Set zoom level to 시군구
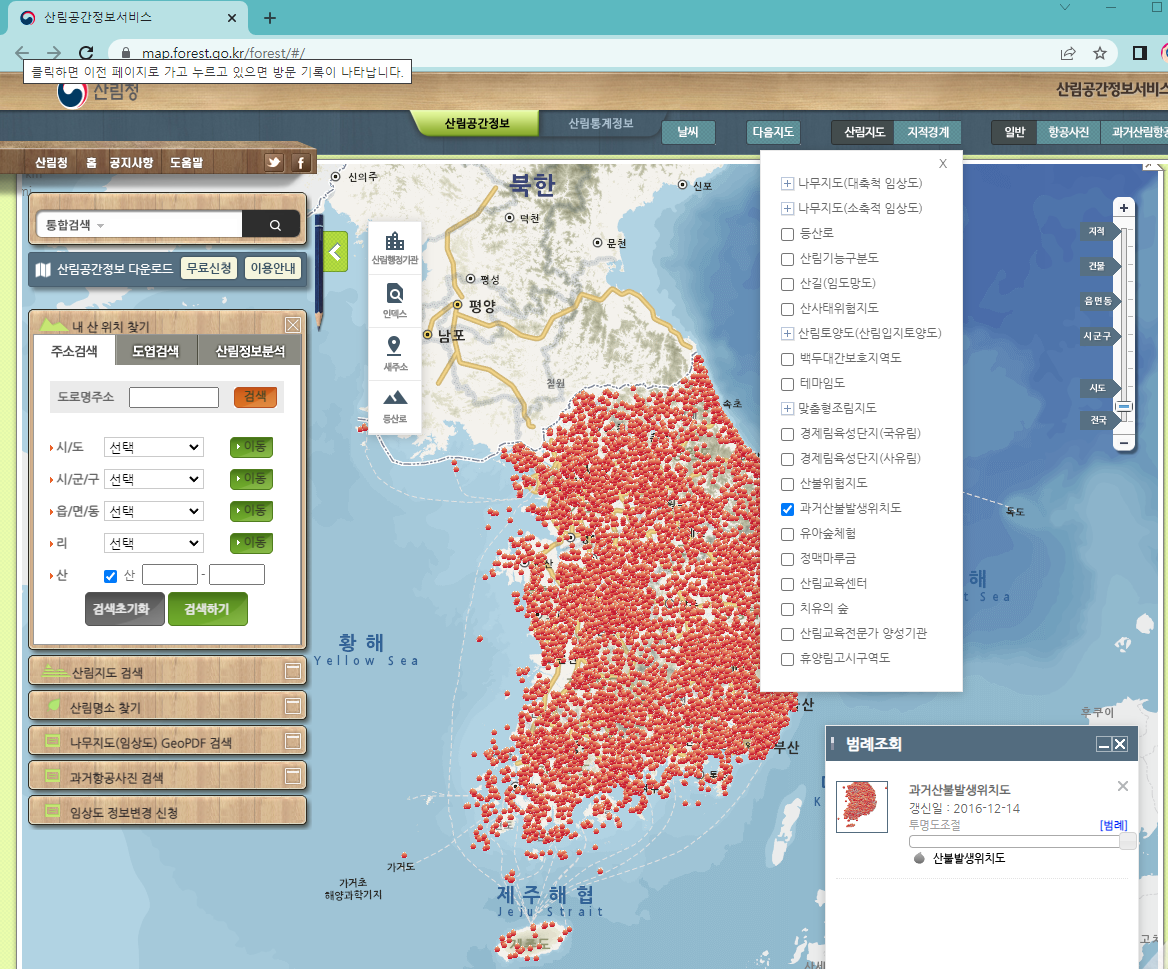Viewport: 1168px width, 969px height. coord(1098,336)
